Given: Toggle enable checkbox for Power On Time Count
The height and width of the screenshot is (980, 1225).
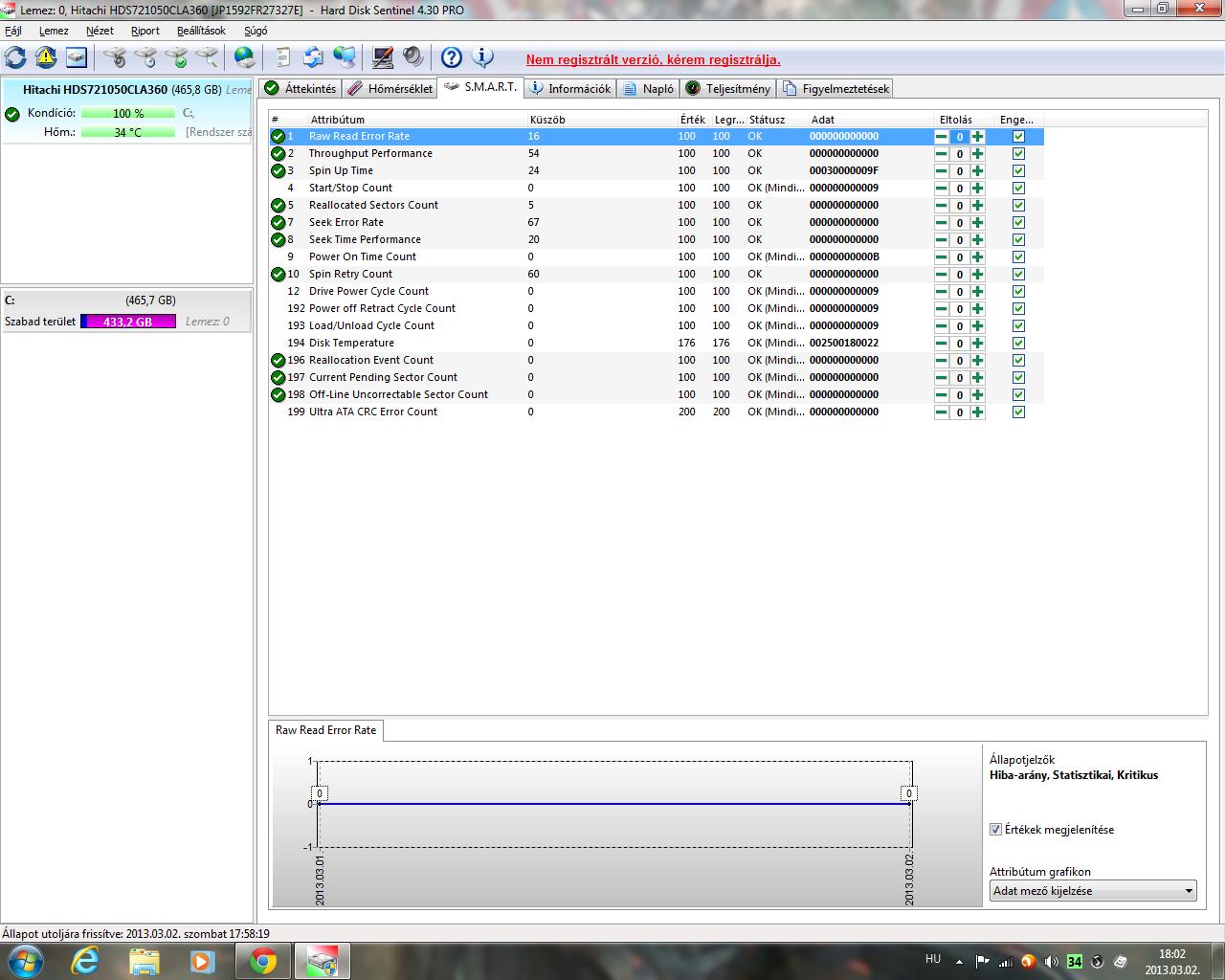Looking at the screenshot, I should click(x=1018, y=257).
